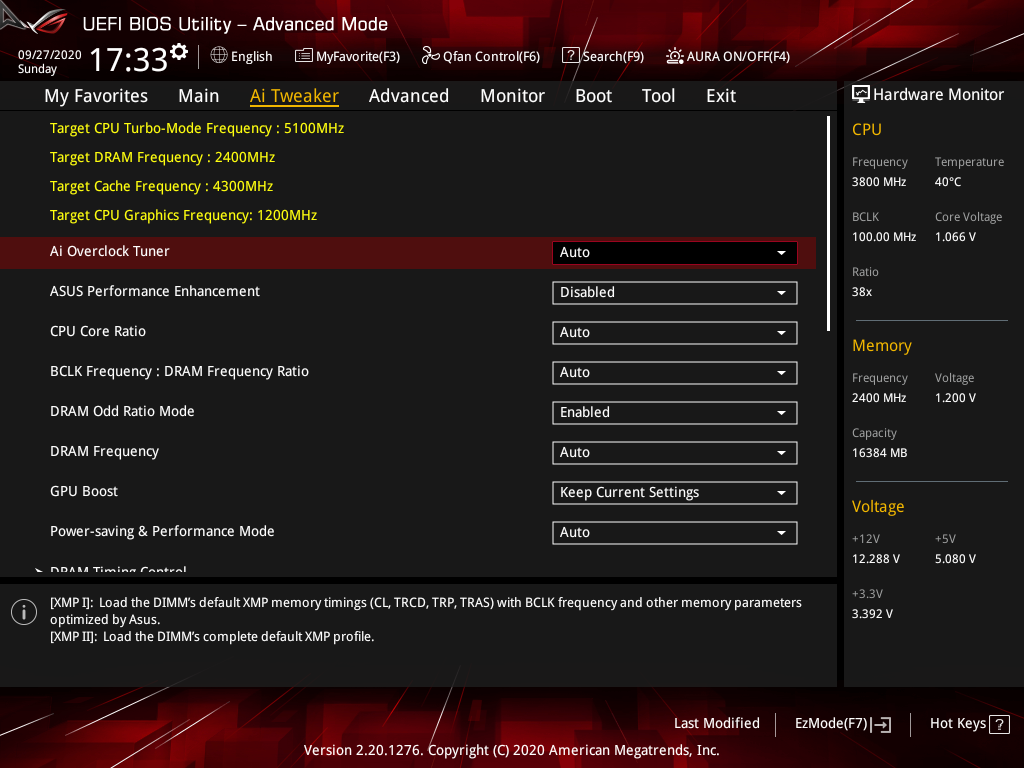The width and height of the screenshot is (1024, 768).
Task: Show Hot Keys help
Action: coord(969,724)
